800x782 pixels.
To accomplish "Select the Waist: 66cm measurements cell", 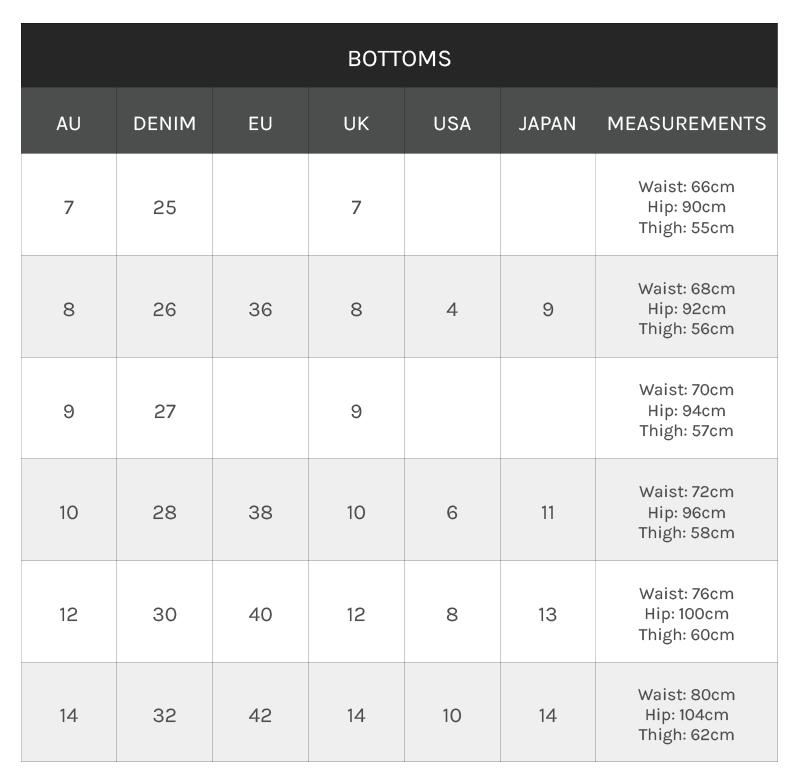I will (x=686, y=207).
